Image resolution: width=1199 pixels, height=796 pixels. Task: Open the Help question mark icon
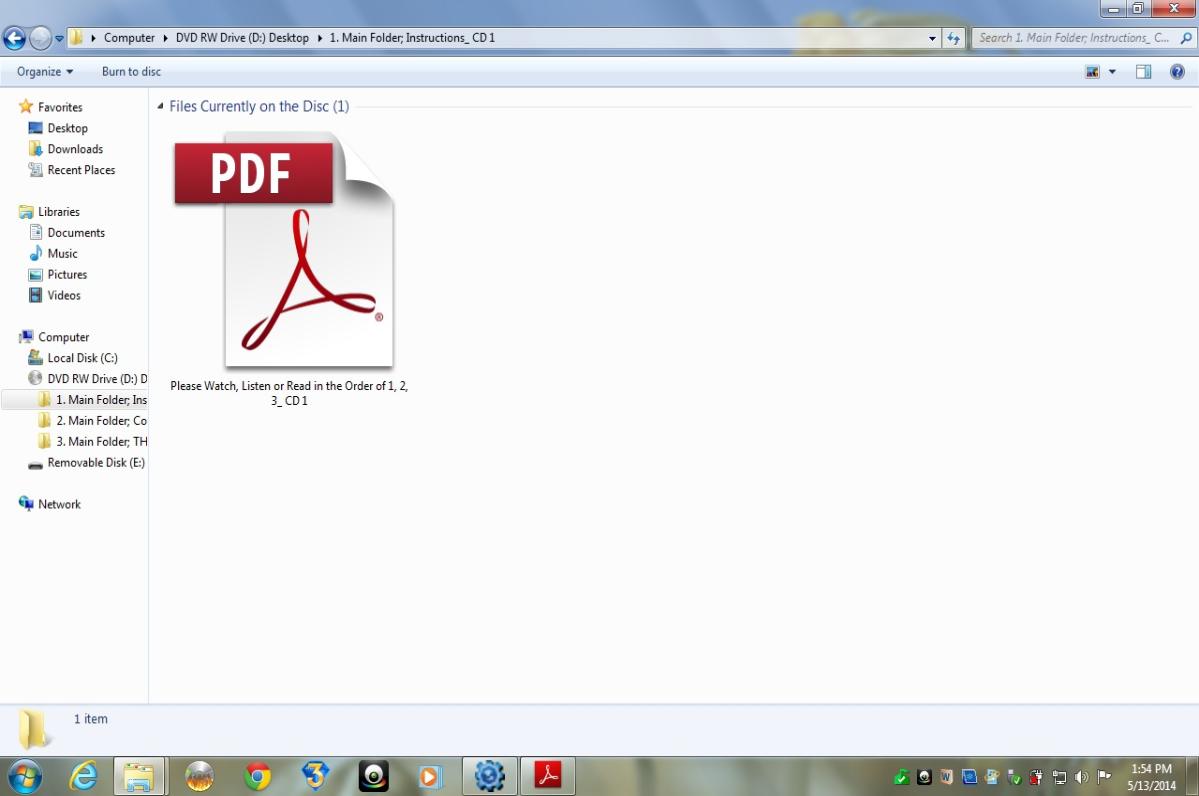tap(1178, 72)
